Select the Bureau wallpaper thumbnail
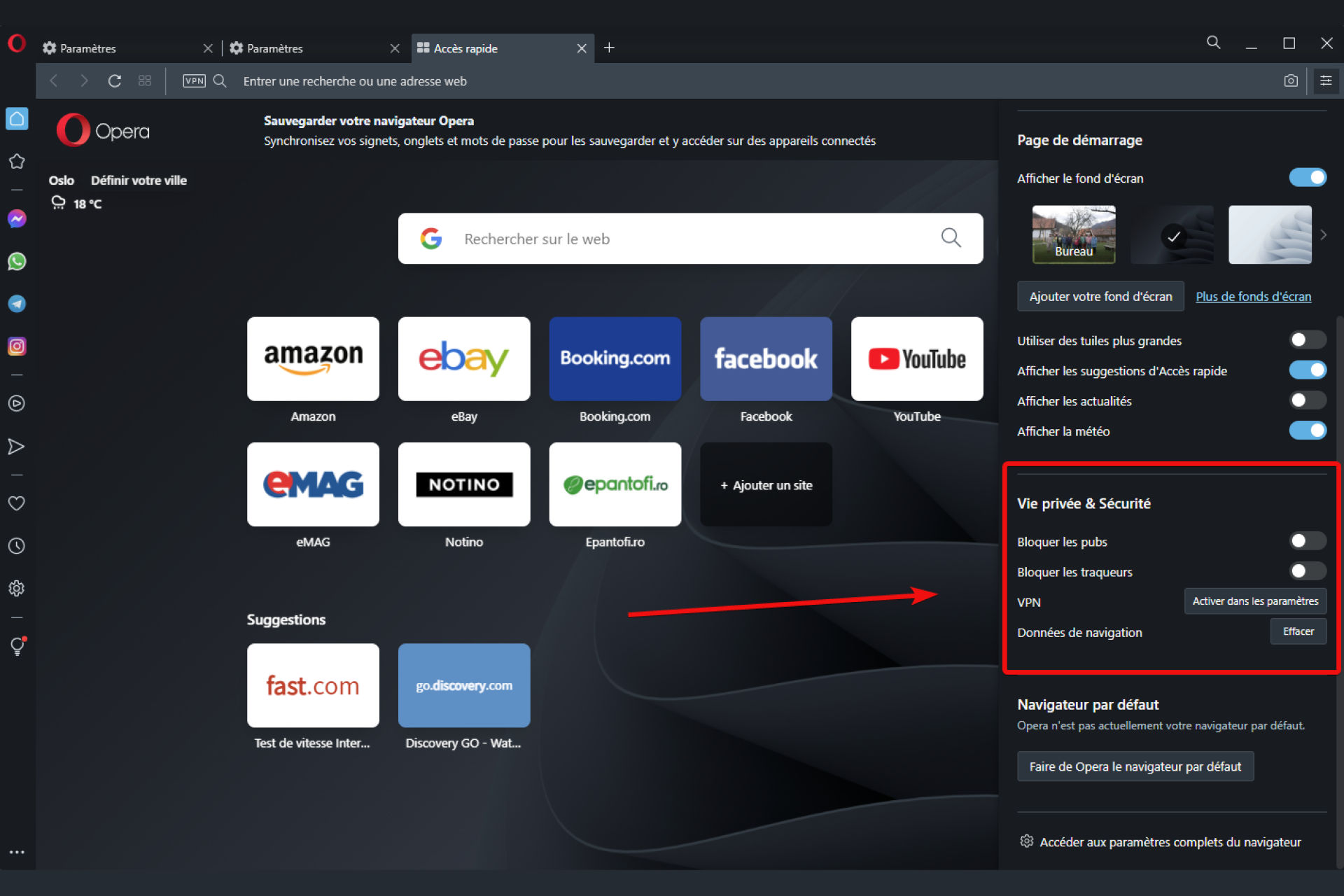The height and width of the screenshot is (896, 1344). [x=1074, y=234]
